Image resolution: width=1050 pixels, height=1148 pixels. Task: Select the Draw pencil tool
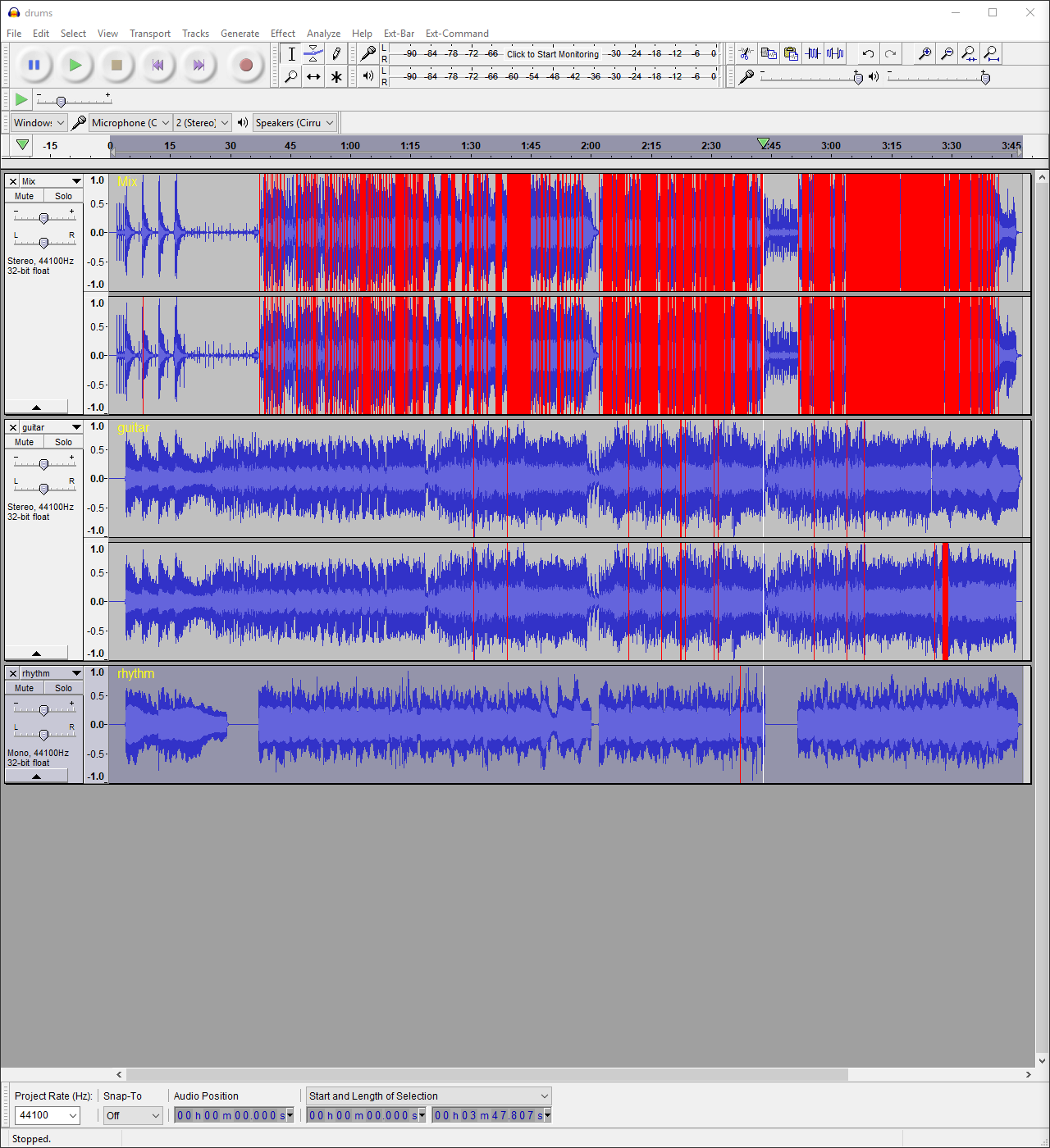tap(336, 54)
